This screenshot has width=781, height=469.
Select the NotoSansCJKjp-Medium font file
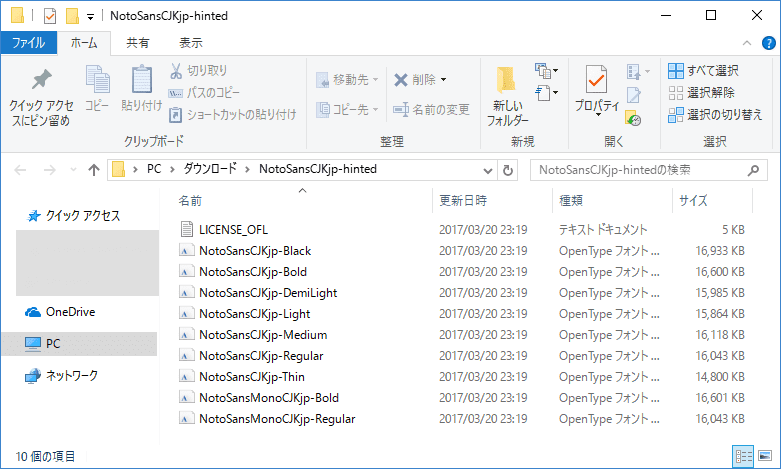point(253,335)
